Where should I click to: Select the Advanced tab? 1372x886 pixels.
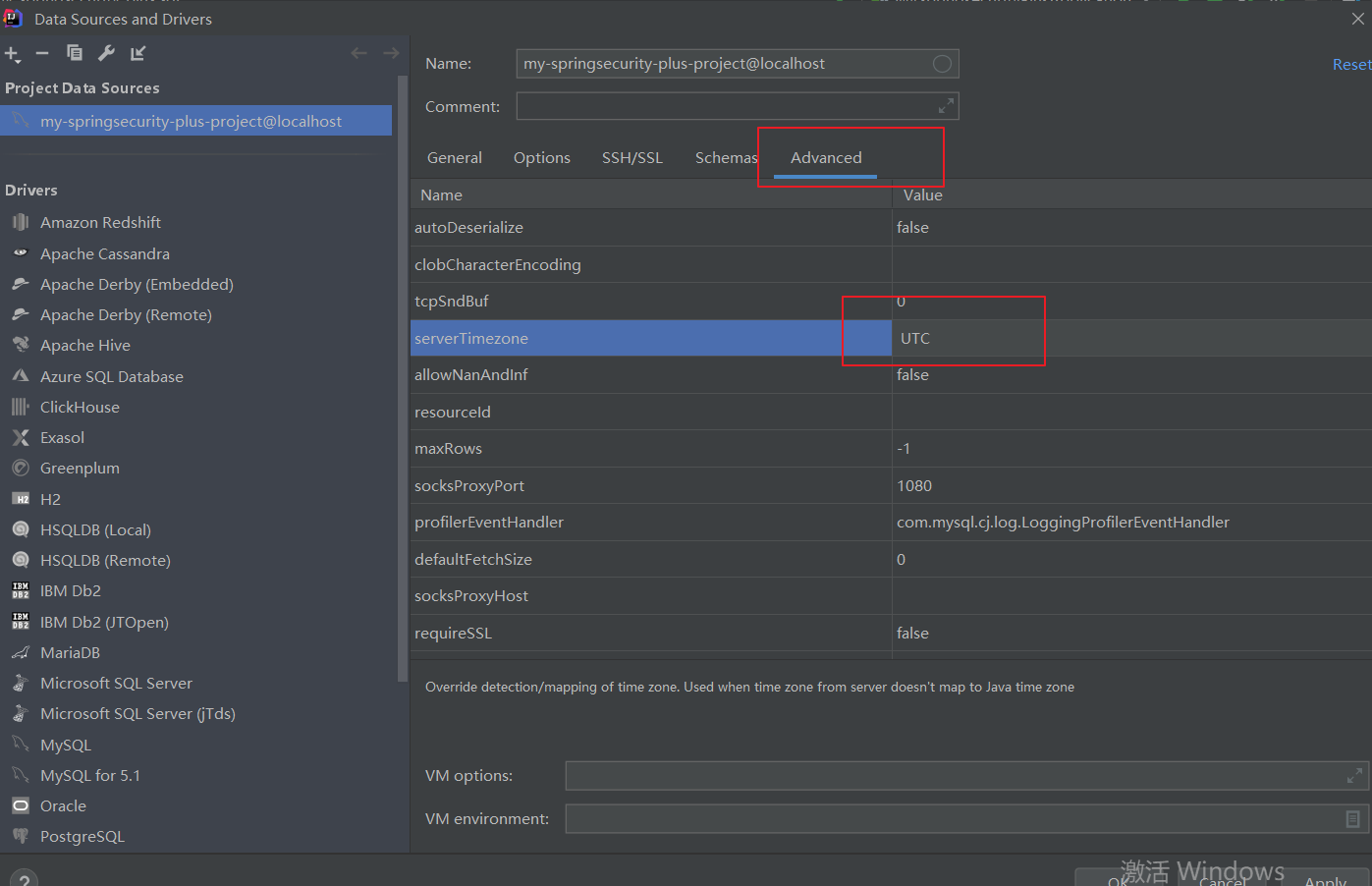click(826, 157)
